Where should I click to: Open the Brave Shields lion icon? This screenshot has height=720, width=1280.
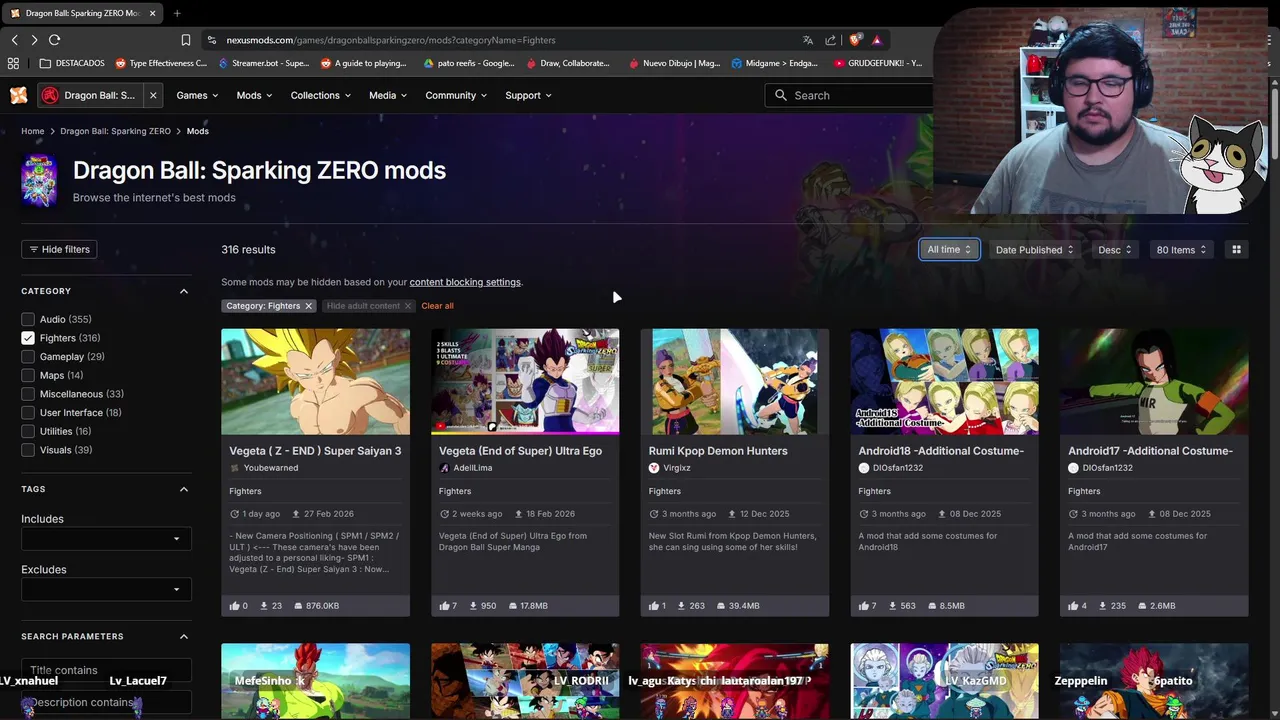point(854,40)
